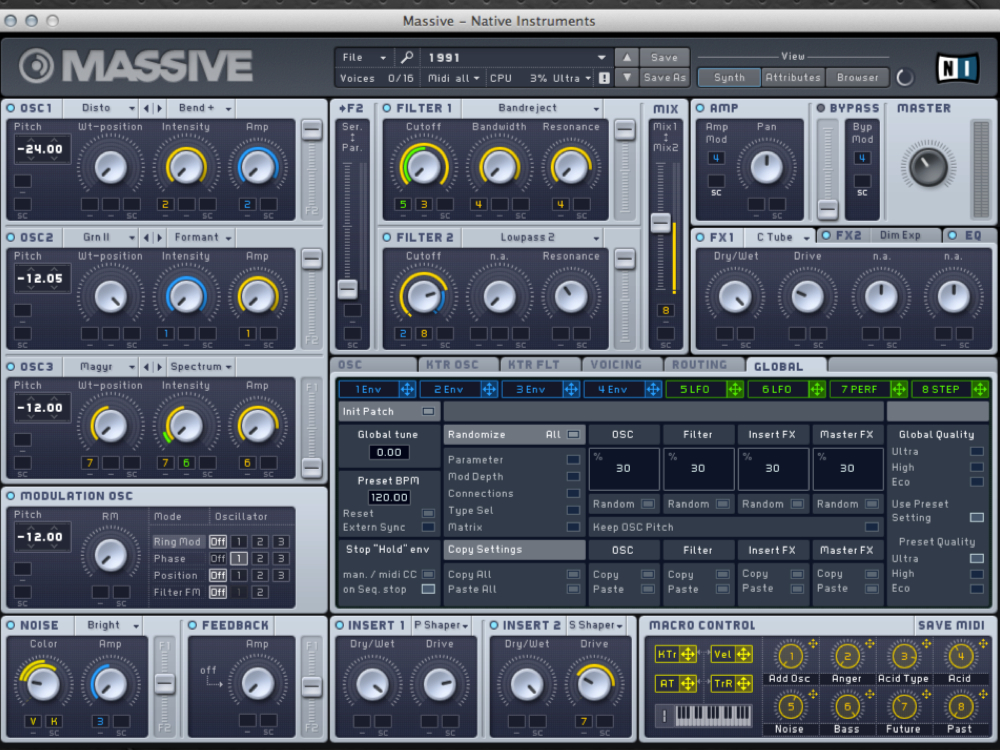Switch to the Routing tab
This screenshot has width=1000, height=750.
pyautogui.click(x=704, y=365)
